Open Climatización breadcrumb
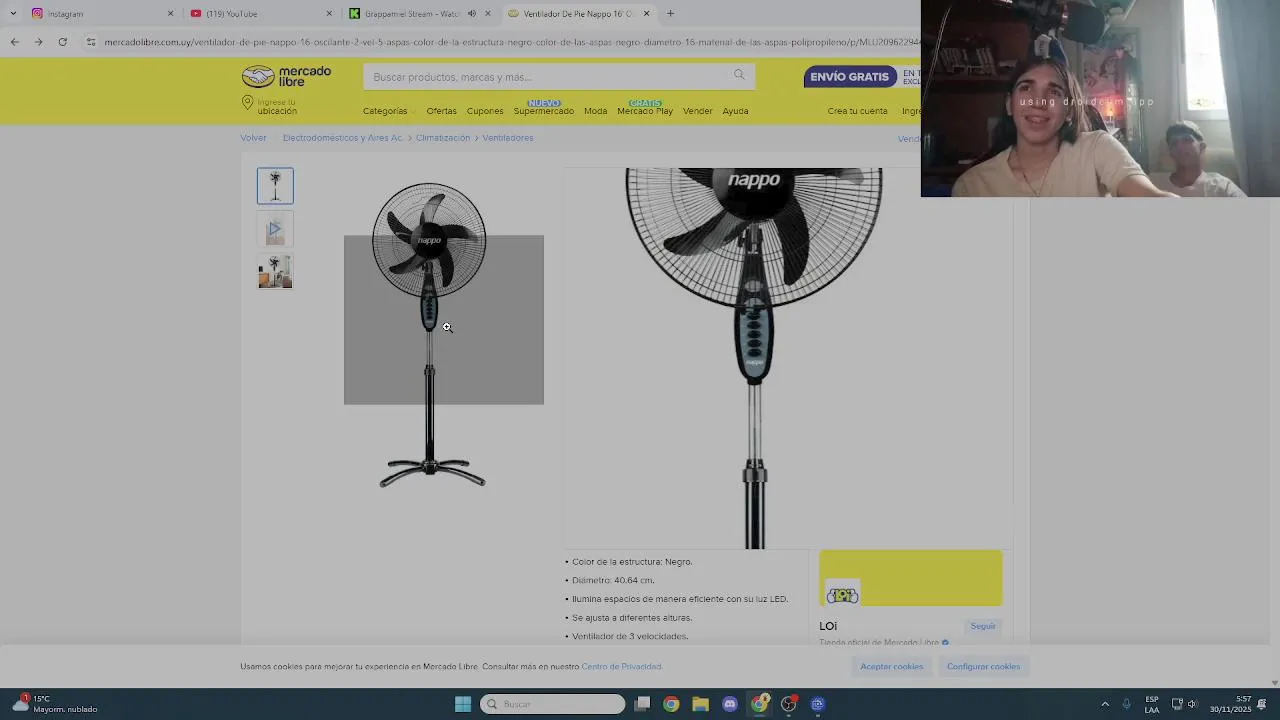The image size is (1280, 720). (x=443, y=138)
